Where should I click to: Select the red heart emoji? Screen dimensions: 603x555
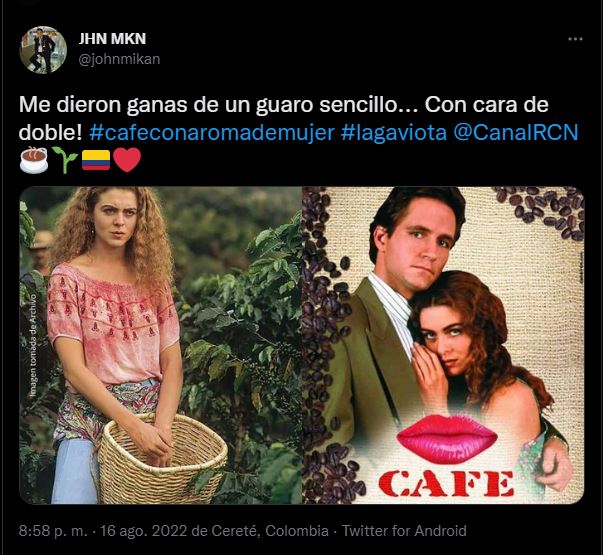[x=128, y=160]
